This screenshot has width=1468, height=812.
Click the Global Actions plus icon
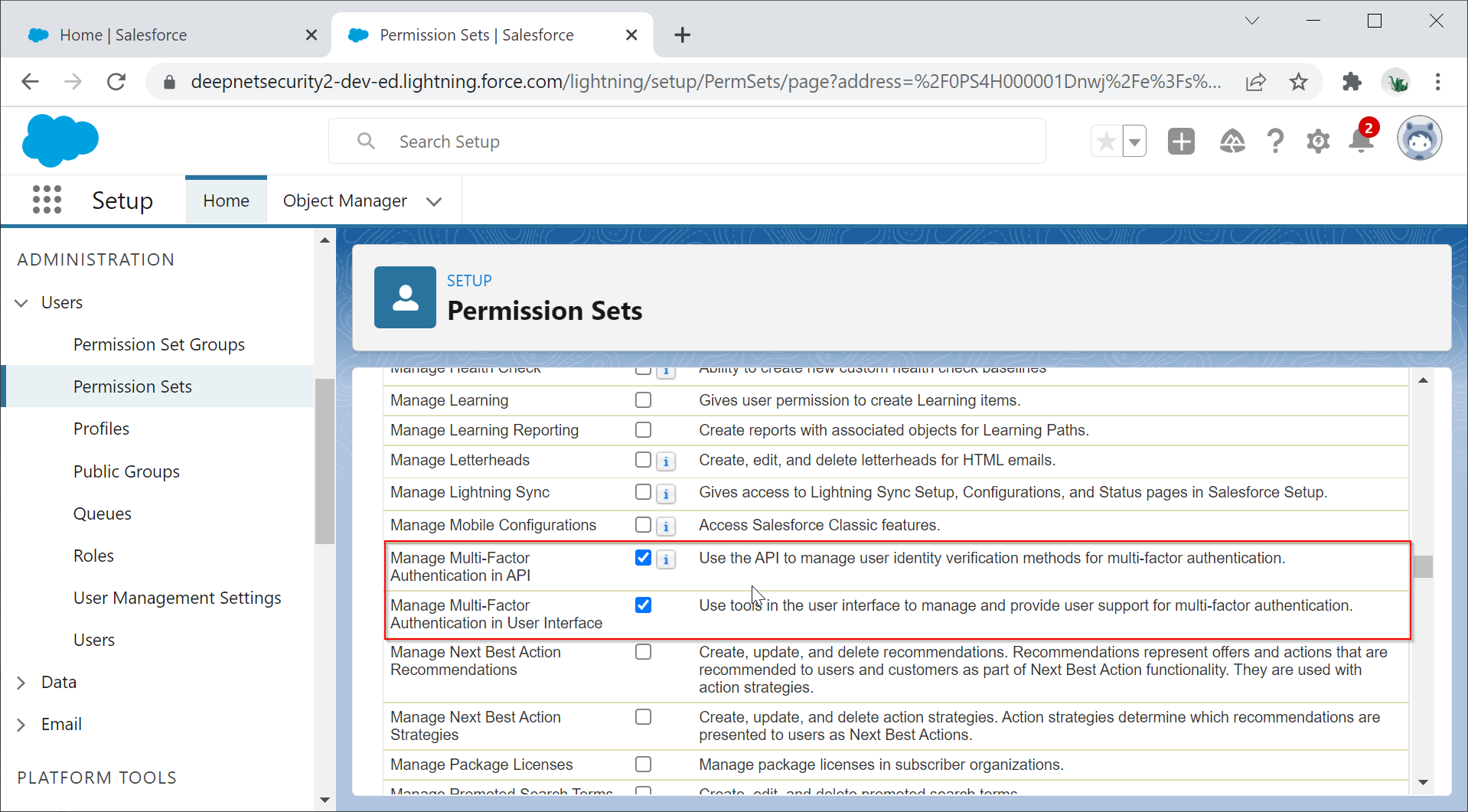1181,142
